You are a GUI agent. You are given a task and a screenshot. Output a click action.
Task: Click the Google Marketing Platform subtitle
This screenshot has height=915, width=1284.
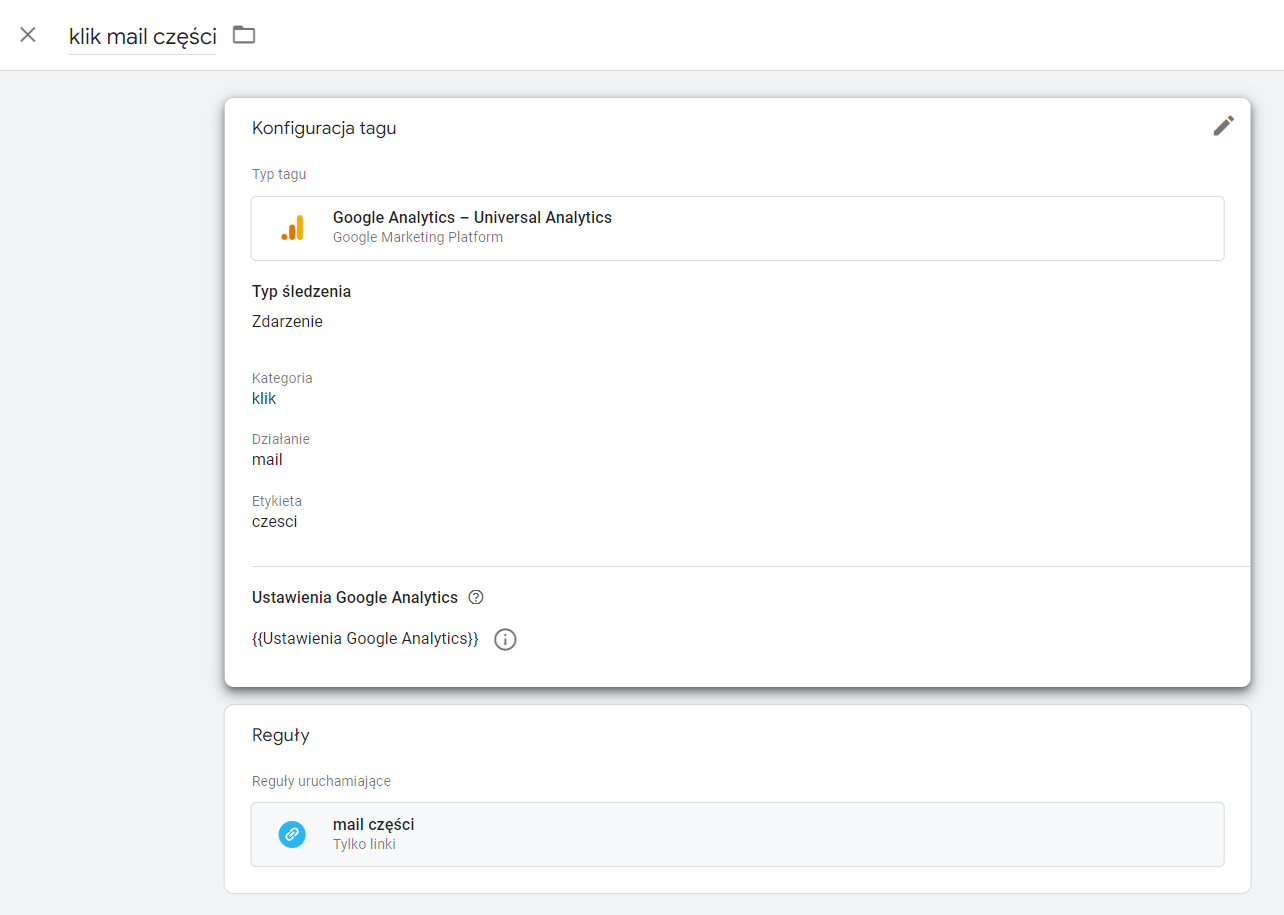[x=418, y=237]
